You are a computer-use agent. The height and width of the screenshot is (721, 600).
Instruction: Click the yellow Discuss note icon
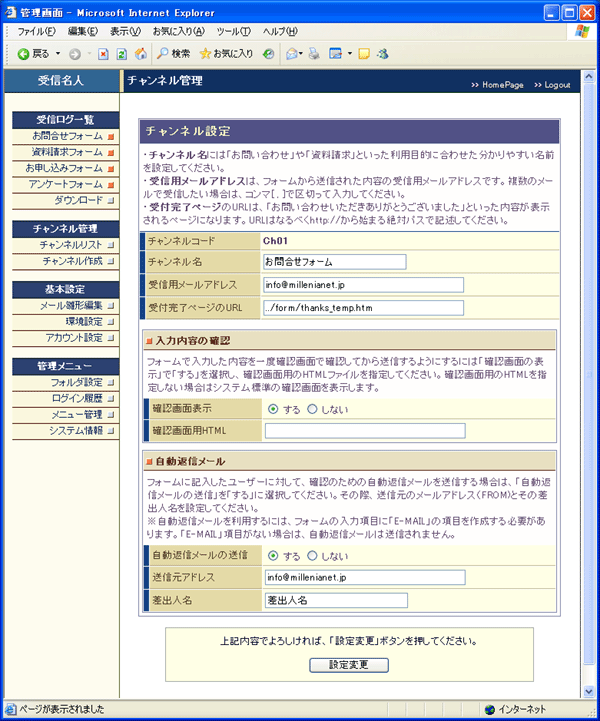(364, 54)
